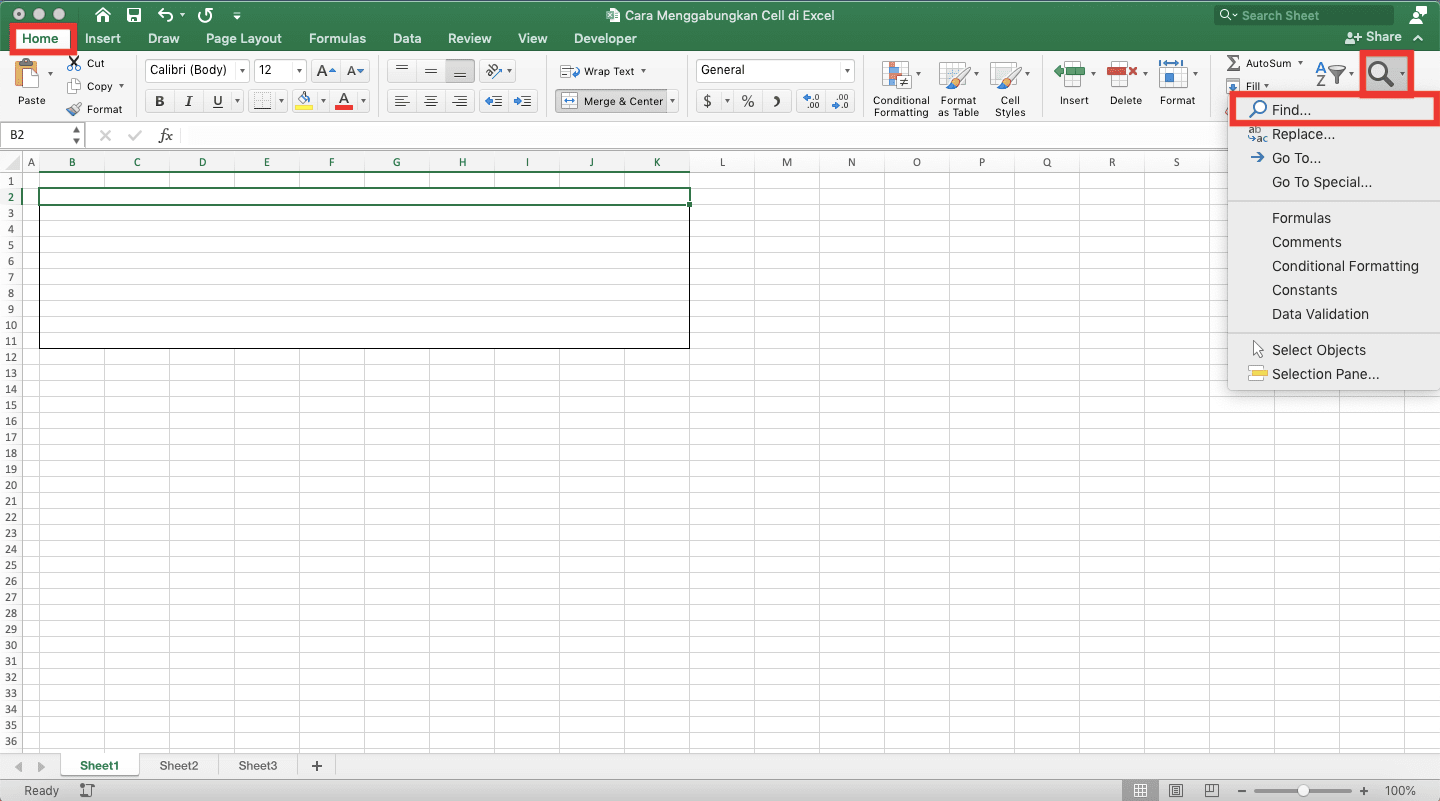Click the Paste clipboard icon

29,73
